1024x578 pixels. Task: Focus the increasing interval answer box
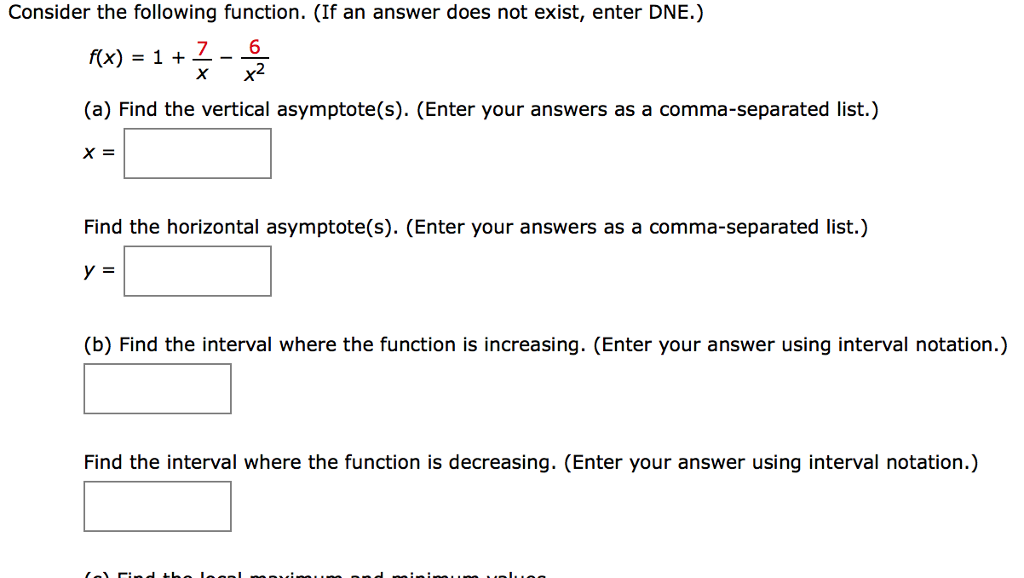click(157, 389)
